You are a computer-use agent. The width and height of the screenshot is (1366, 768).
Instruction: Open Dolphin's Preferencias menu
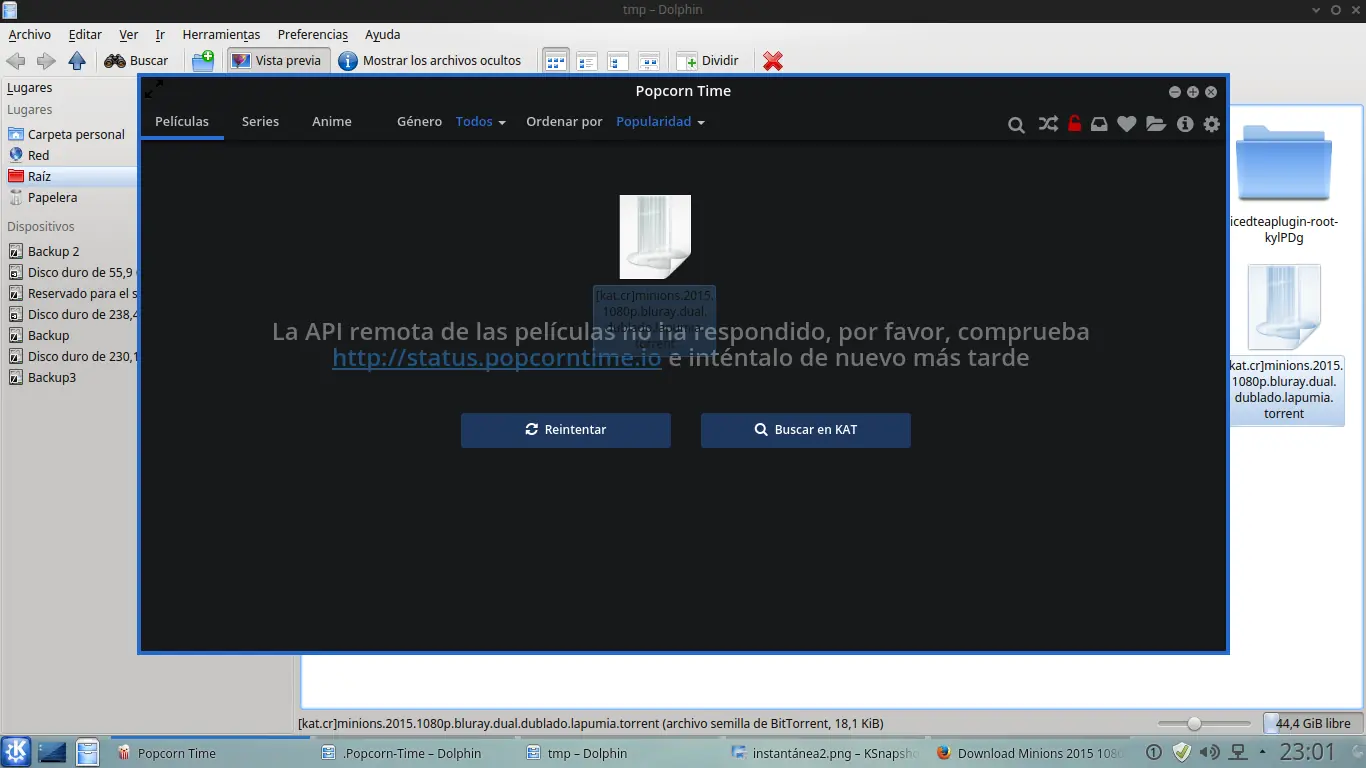[313, 34]
